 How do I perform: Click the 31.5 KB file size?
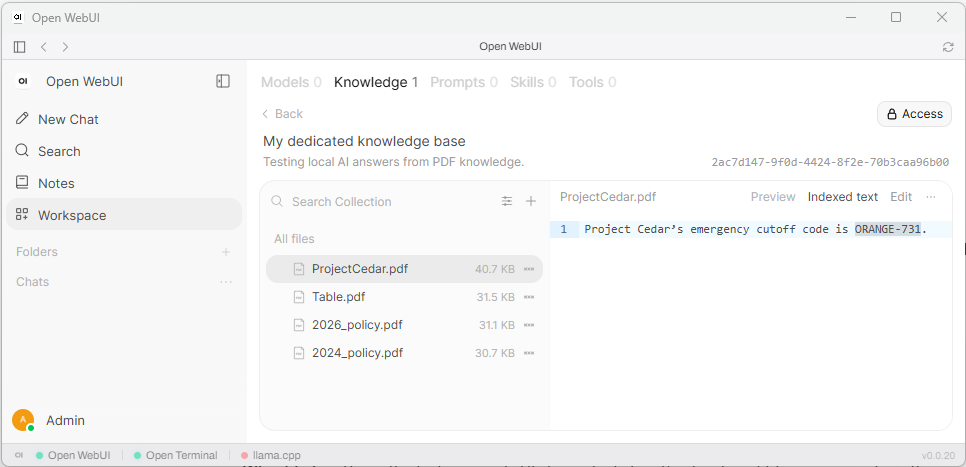click(x=495, y=297)
